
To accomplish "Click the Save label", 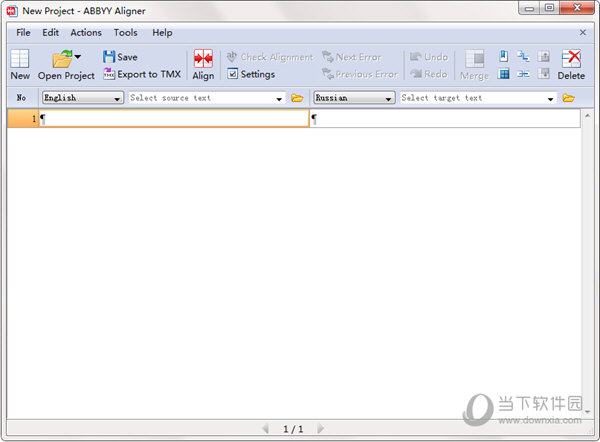I will 127,57.
